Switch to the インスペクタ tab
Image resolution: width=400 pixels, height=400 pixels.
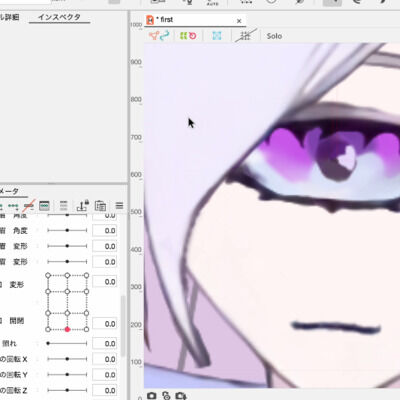tap(59, 17)
